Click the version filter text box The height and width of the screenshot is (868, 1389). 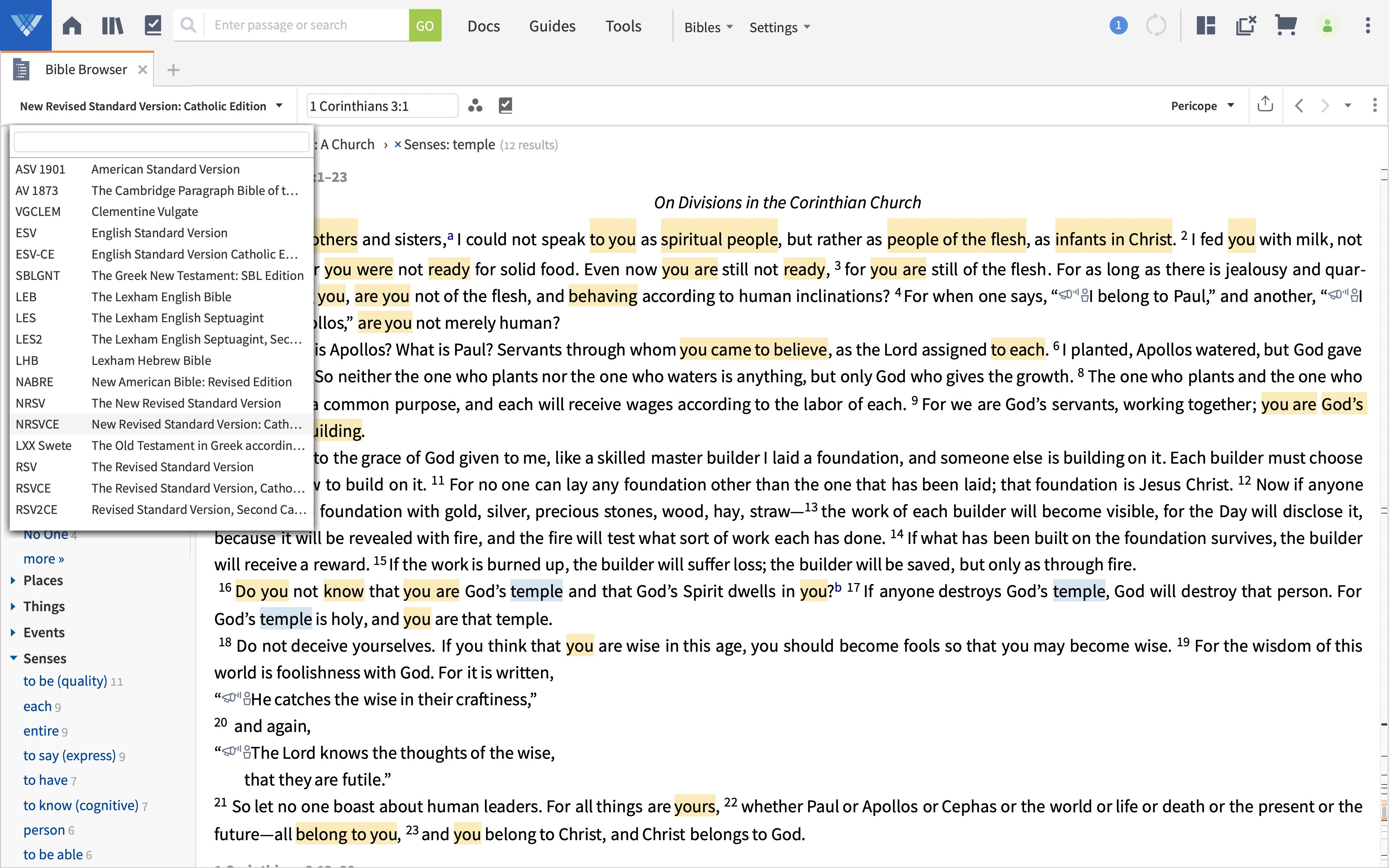click(x=161, y=142)
